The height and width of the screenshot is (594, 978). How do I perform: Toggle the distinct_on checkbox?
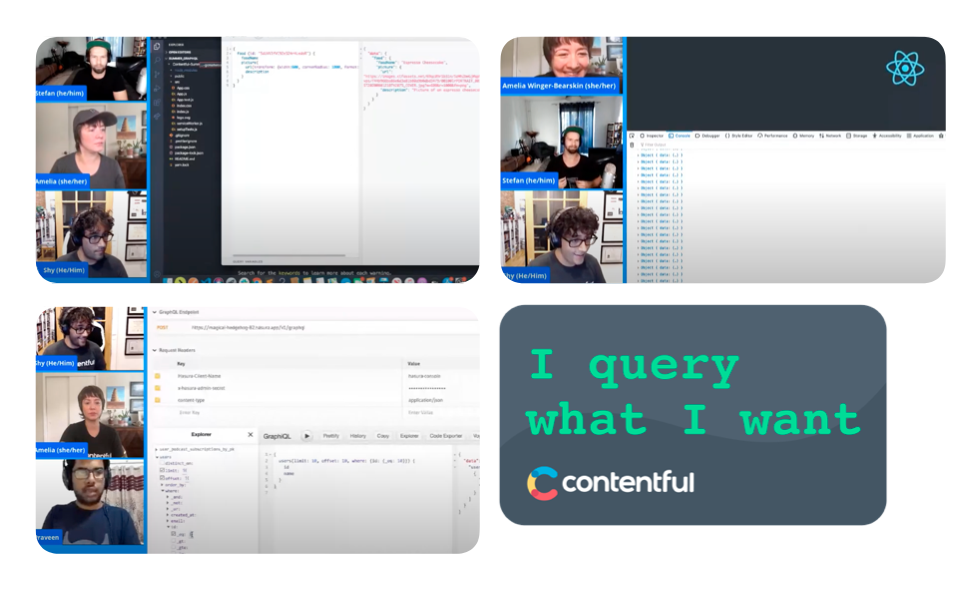(x=162, y=463)
